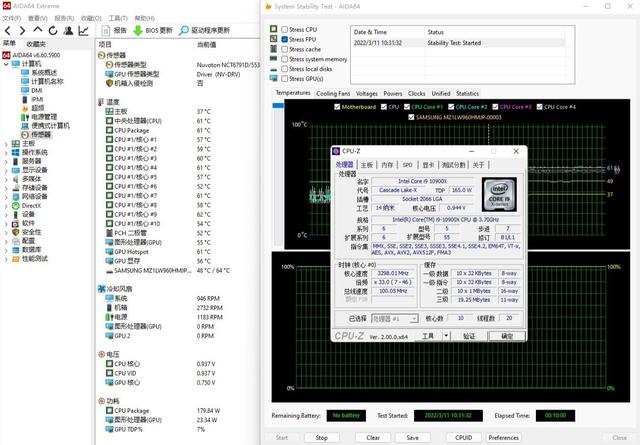
Task: Uncheck the Stress FPU checkbox
Action: (284, 40)
